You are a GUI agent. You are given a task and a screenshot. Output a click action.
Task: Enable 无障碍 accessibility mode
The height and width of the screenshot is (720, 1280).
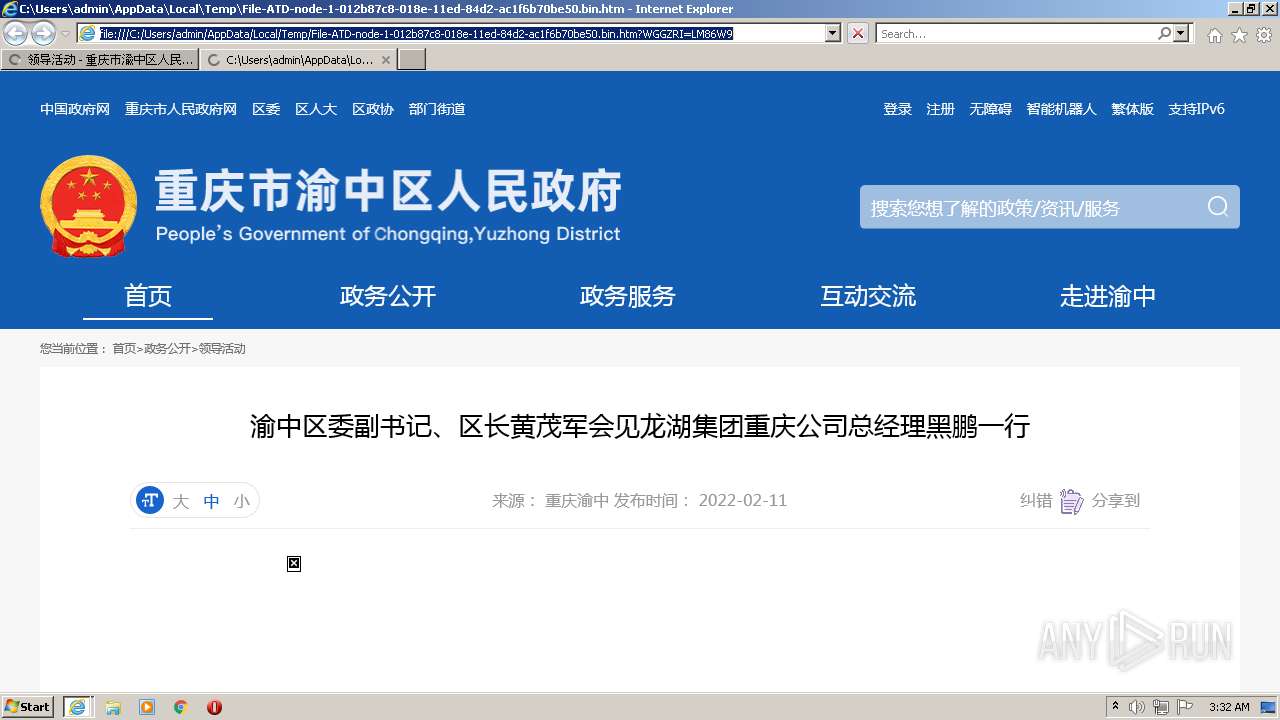click(x=990, y=109)
